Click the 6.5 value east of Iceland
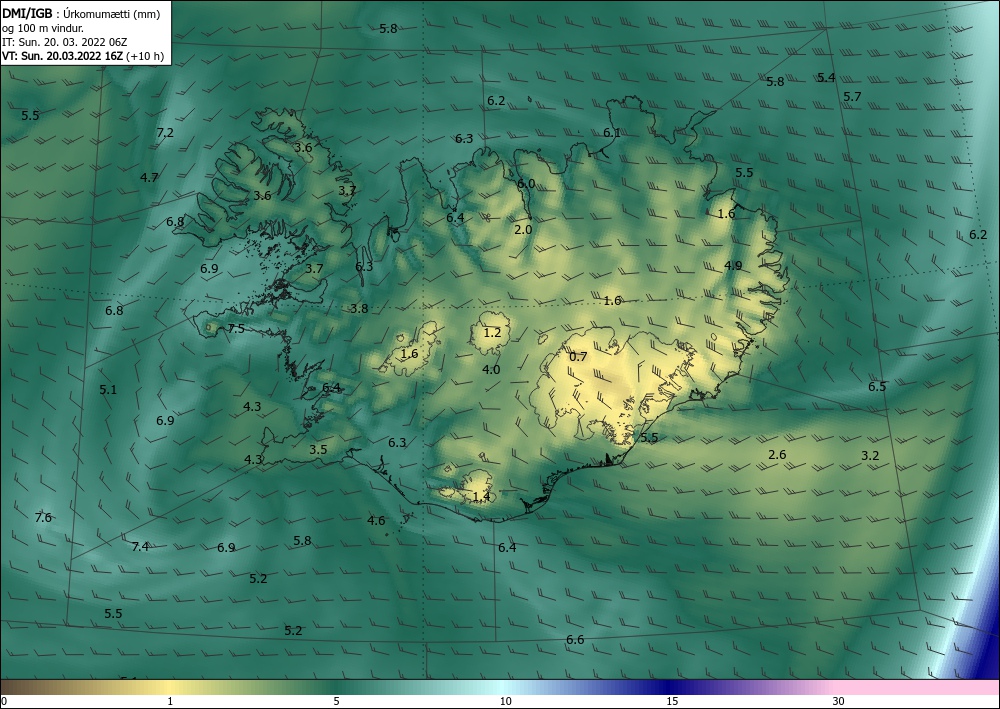Image resolution: width=1000 pixels, height=709 pixels. 877,386
